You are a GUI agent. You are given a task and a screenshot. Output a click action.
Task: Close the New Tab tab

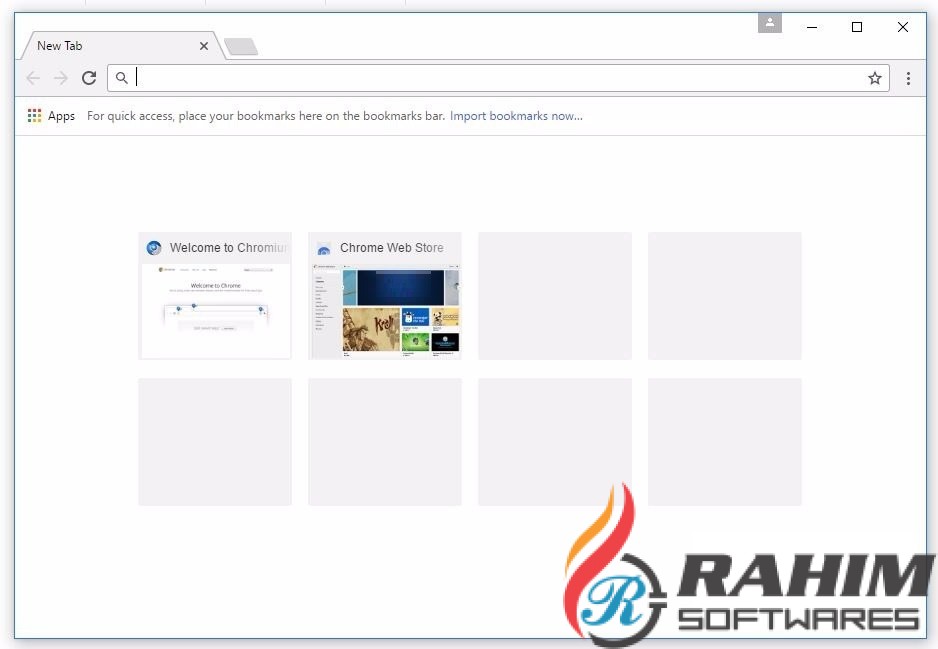[204, 46]
